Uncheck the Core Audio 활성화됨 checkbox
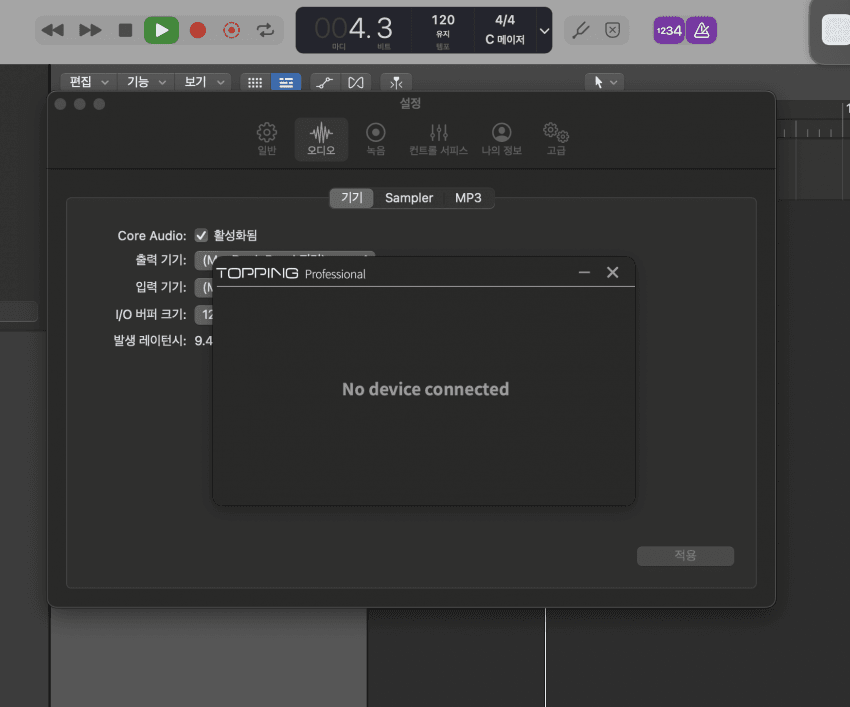 coord(201,235)
